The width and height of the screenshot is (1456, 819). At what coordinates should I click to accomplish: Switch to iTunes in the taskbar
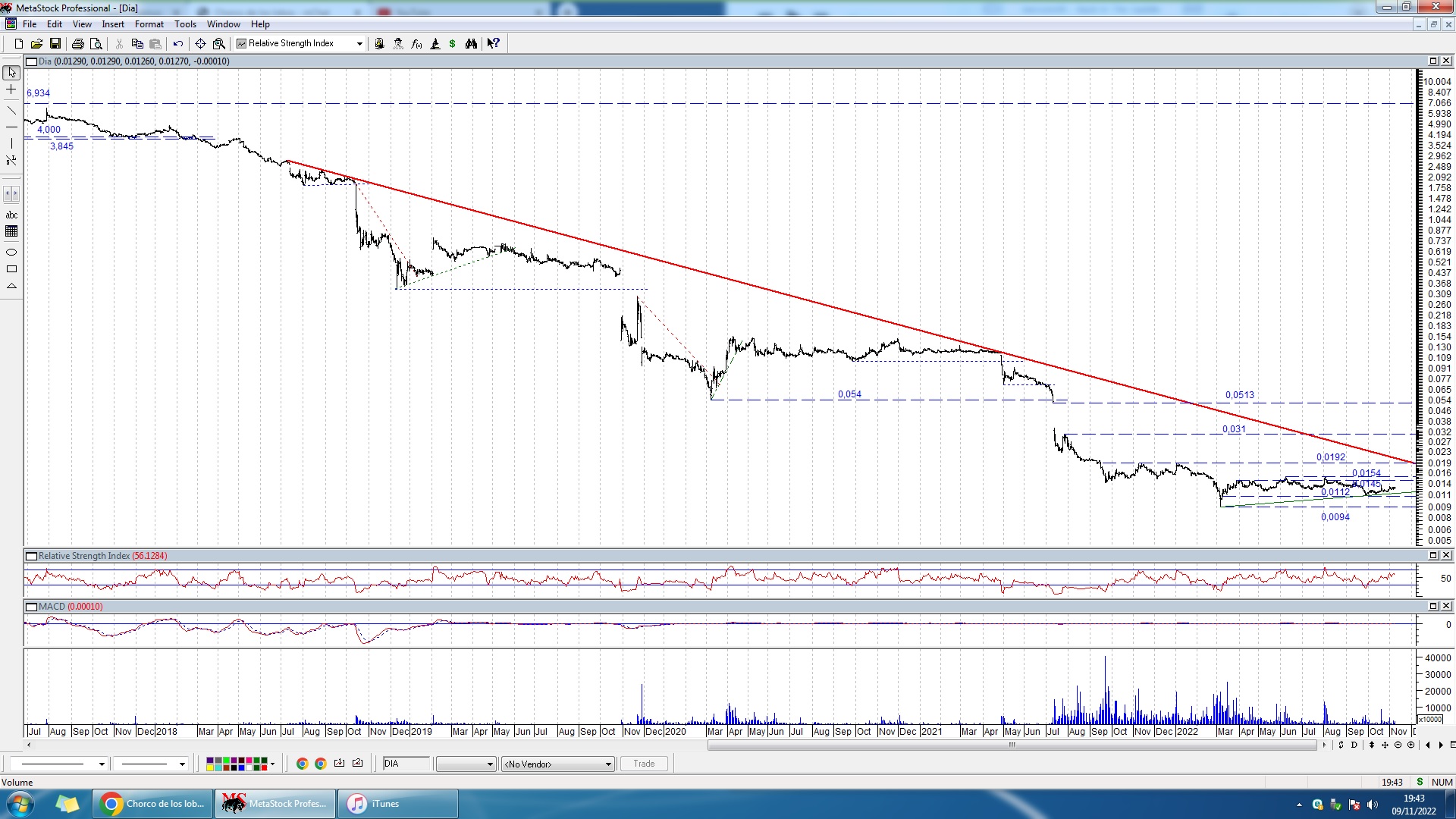click(397, 804)
